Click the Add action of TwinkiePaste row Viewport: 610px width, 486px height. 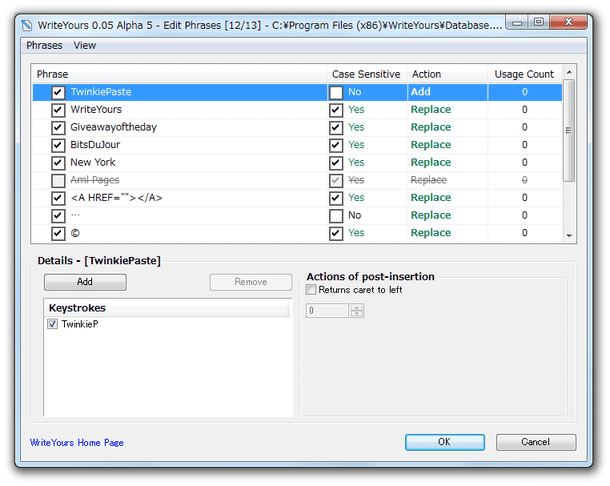click(421, 92)
